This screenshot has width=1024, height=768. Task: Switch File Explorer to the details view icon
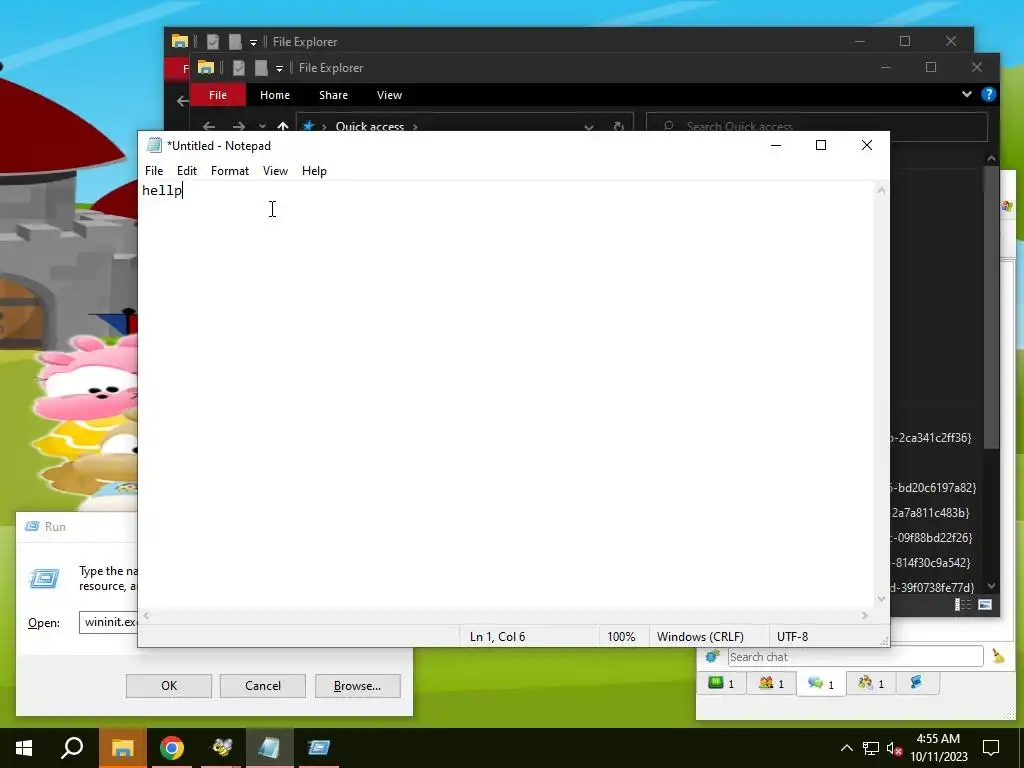click(x=963, y=605)
